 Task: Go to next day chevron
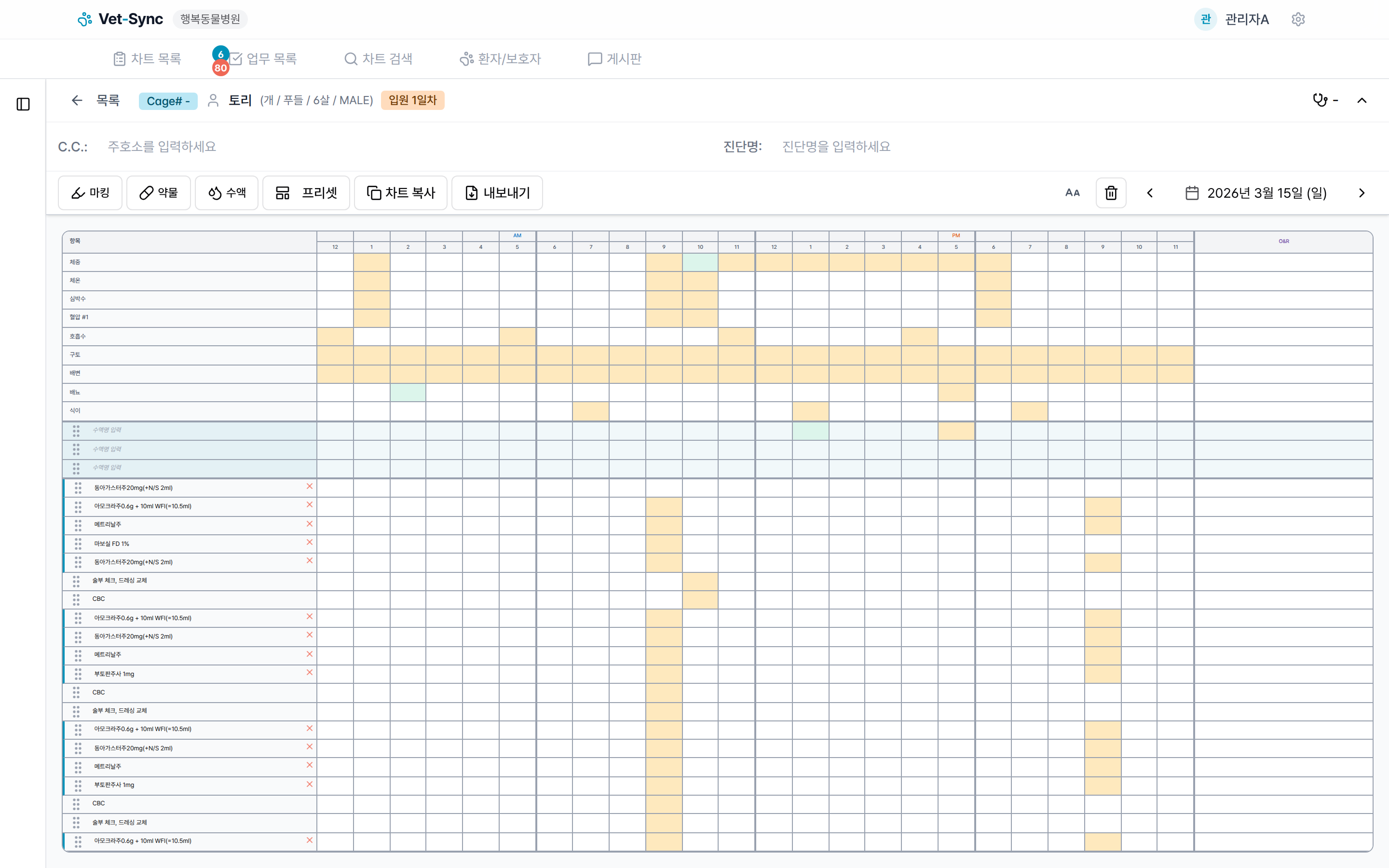pos(1362,193)
